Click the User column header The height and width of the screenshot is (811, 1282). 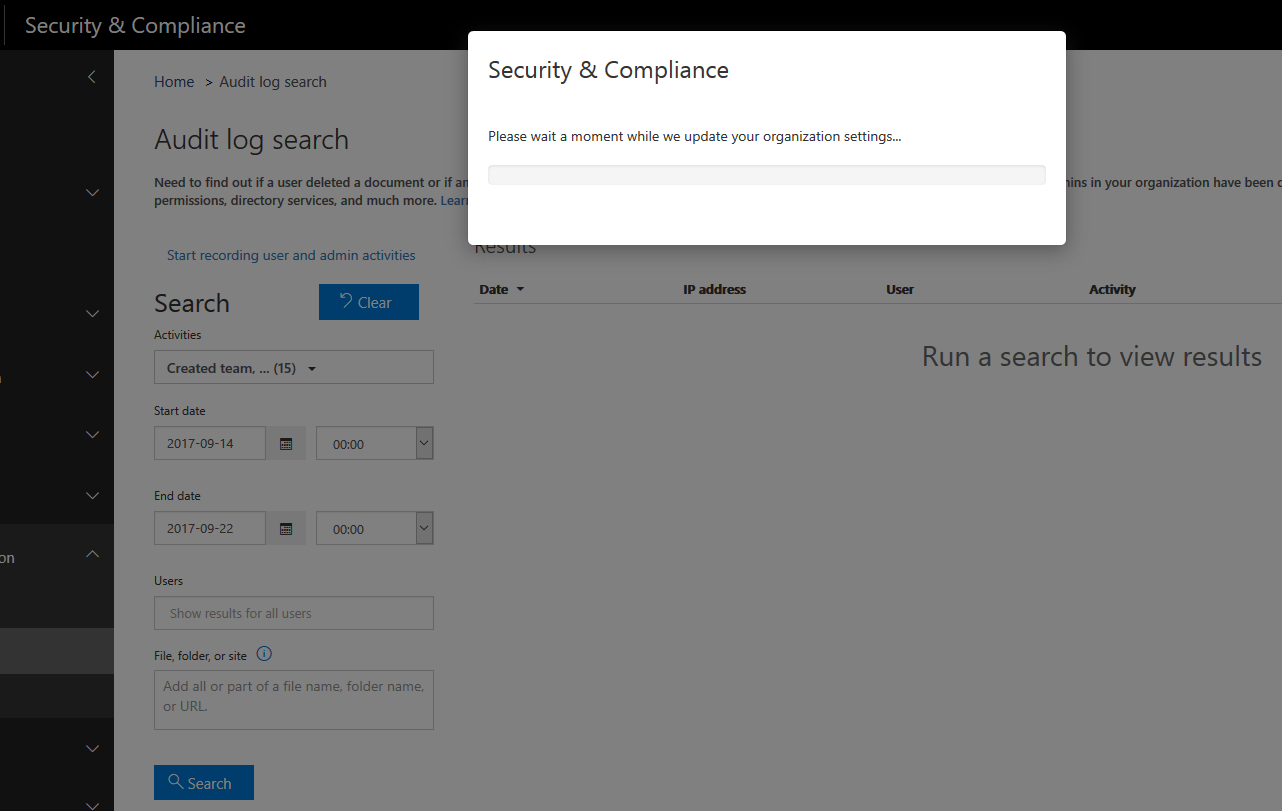click(900, 289)
